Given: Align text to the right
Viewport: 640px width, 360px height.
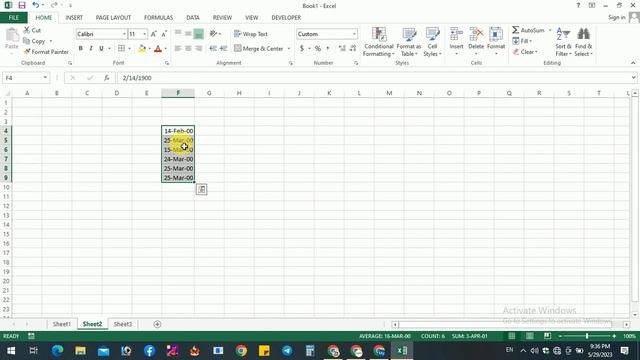Looking at the screenshot, I should click(198, 48).
